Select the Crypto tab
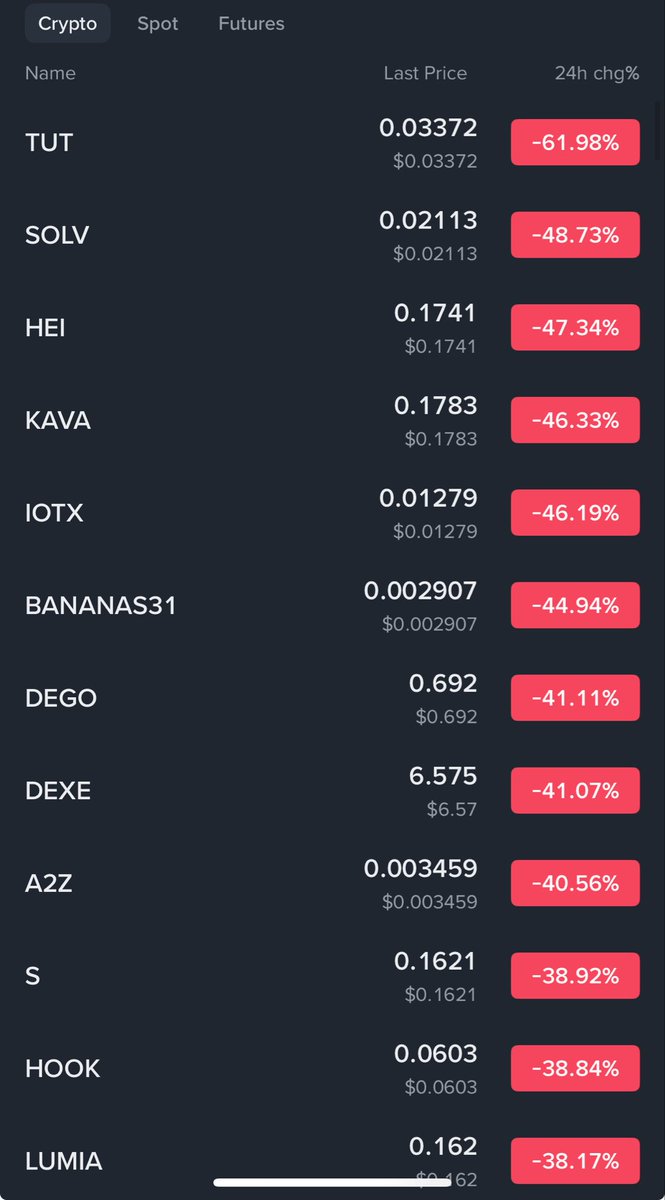 pos(68,23)
